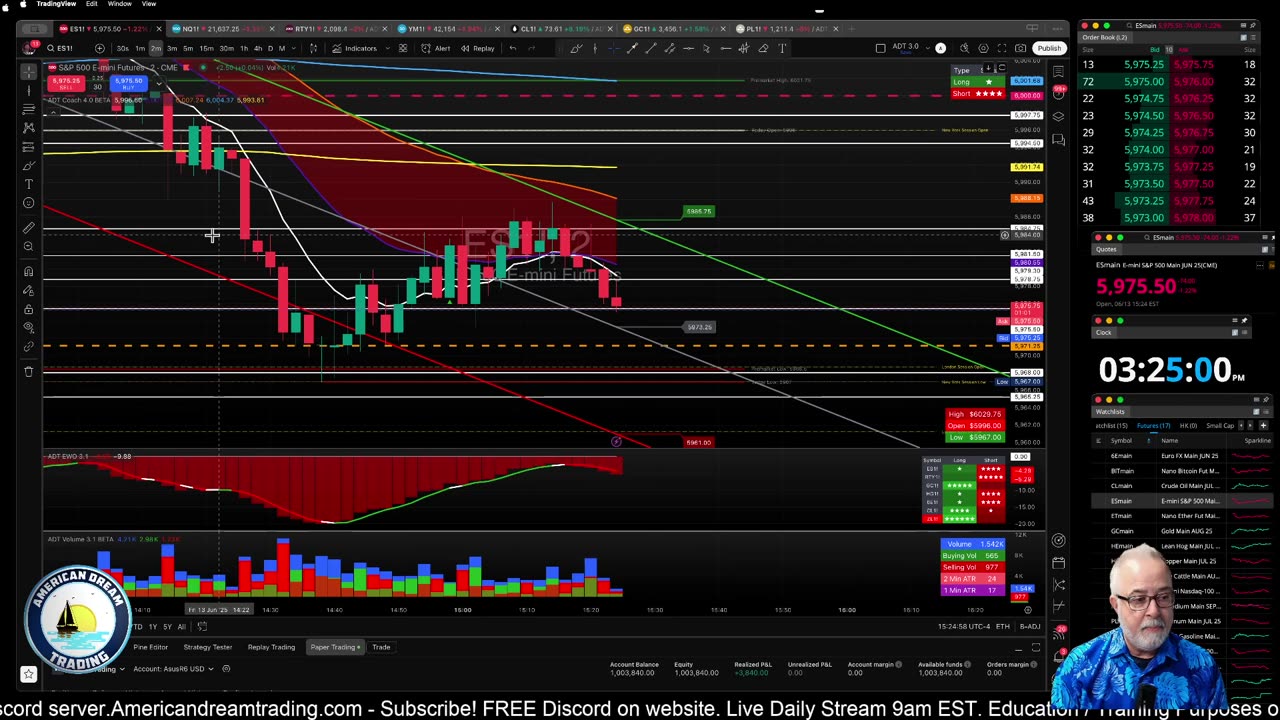Select the All date range
Viewport: 1280px width, 720px height.
[x=181, y=626]
